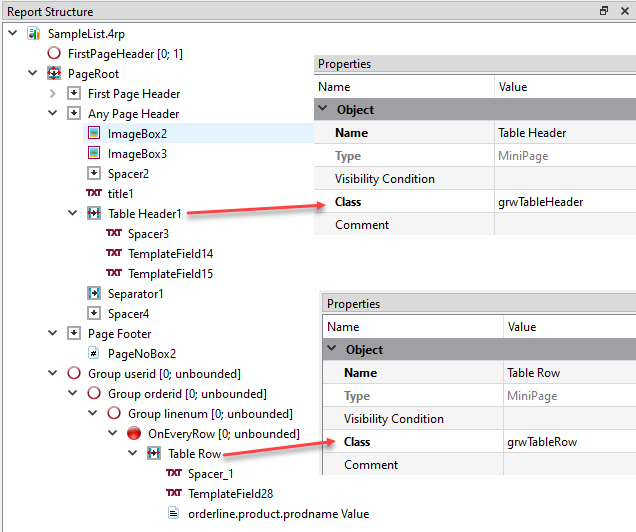This screenshot has width=636, height=532.
Task: Click Visibility Condition value for Table Header
Action: [565, 178]
